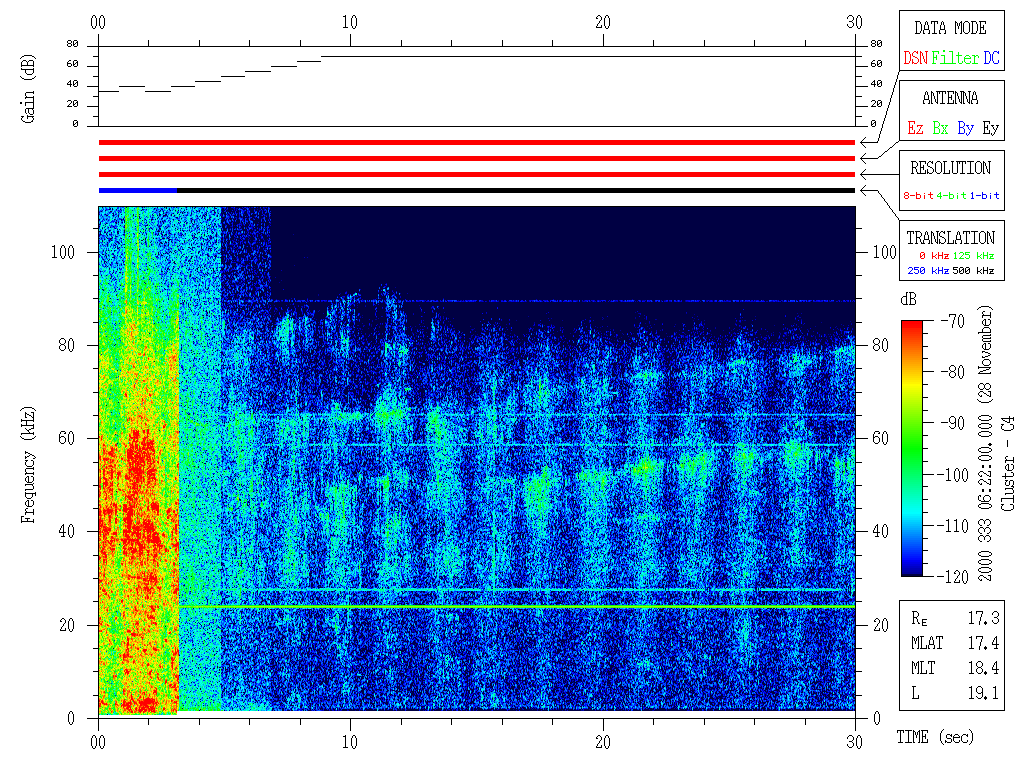Select the blue 1-bit resolution entry
Viewport: 1024px width, 768px height.
point(984,196)
